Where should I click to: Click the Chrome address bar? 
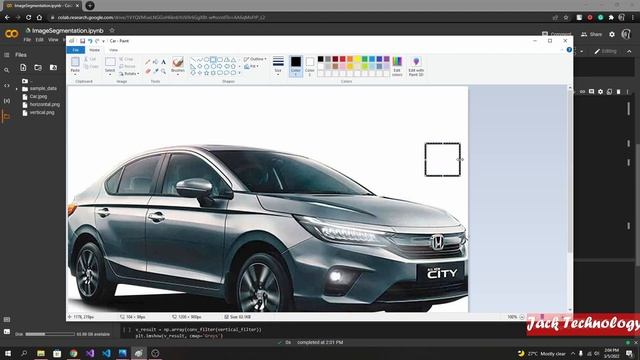[x=302, y=18]
